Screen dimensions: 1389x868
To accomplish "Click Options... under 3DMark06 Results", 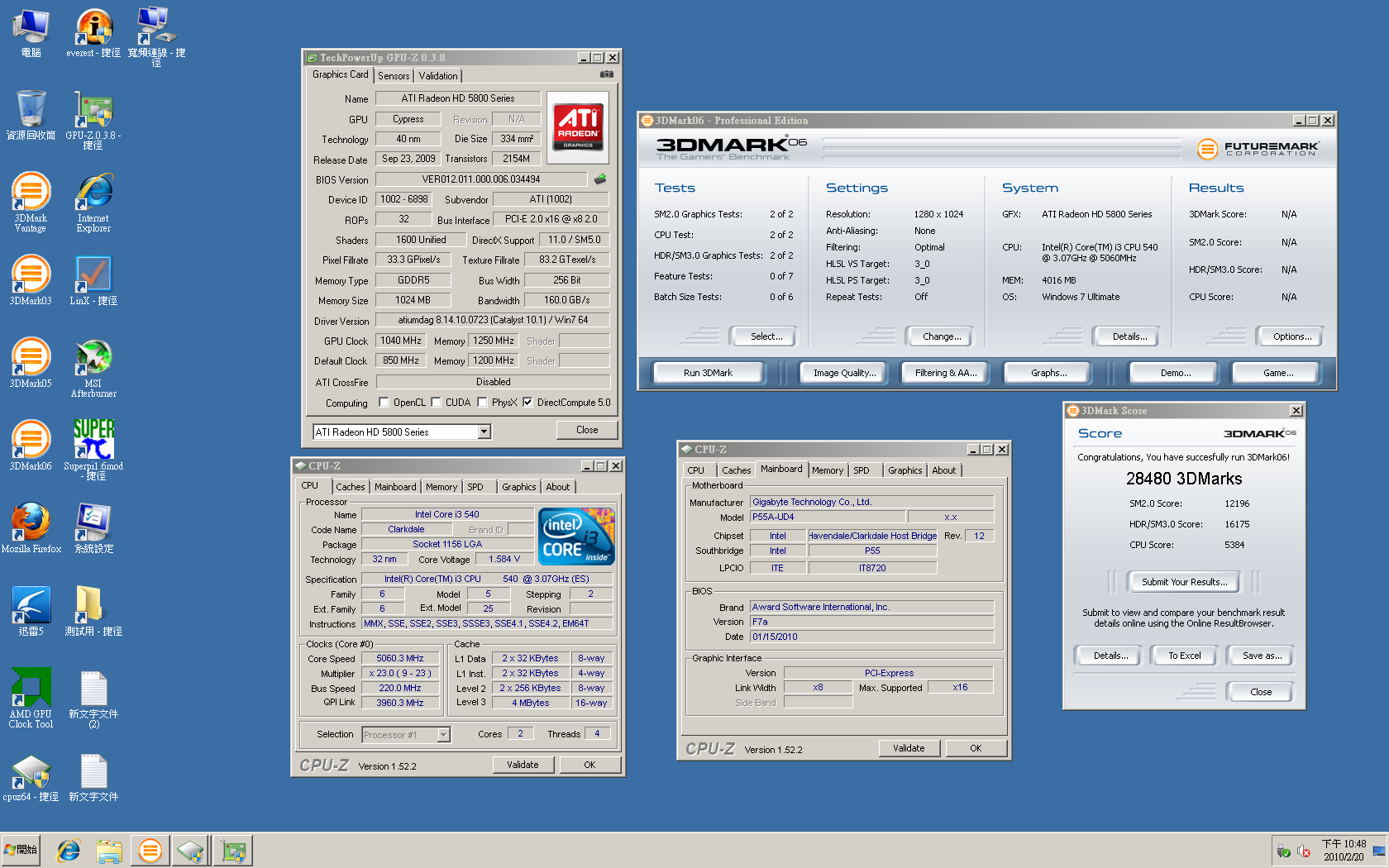I will [1292, 336].
